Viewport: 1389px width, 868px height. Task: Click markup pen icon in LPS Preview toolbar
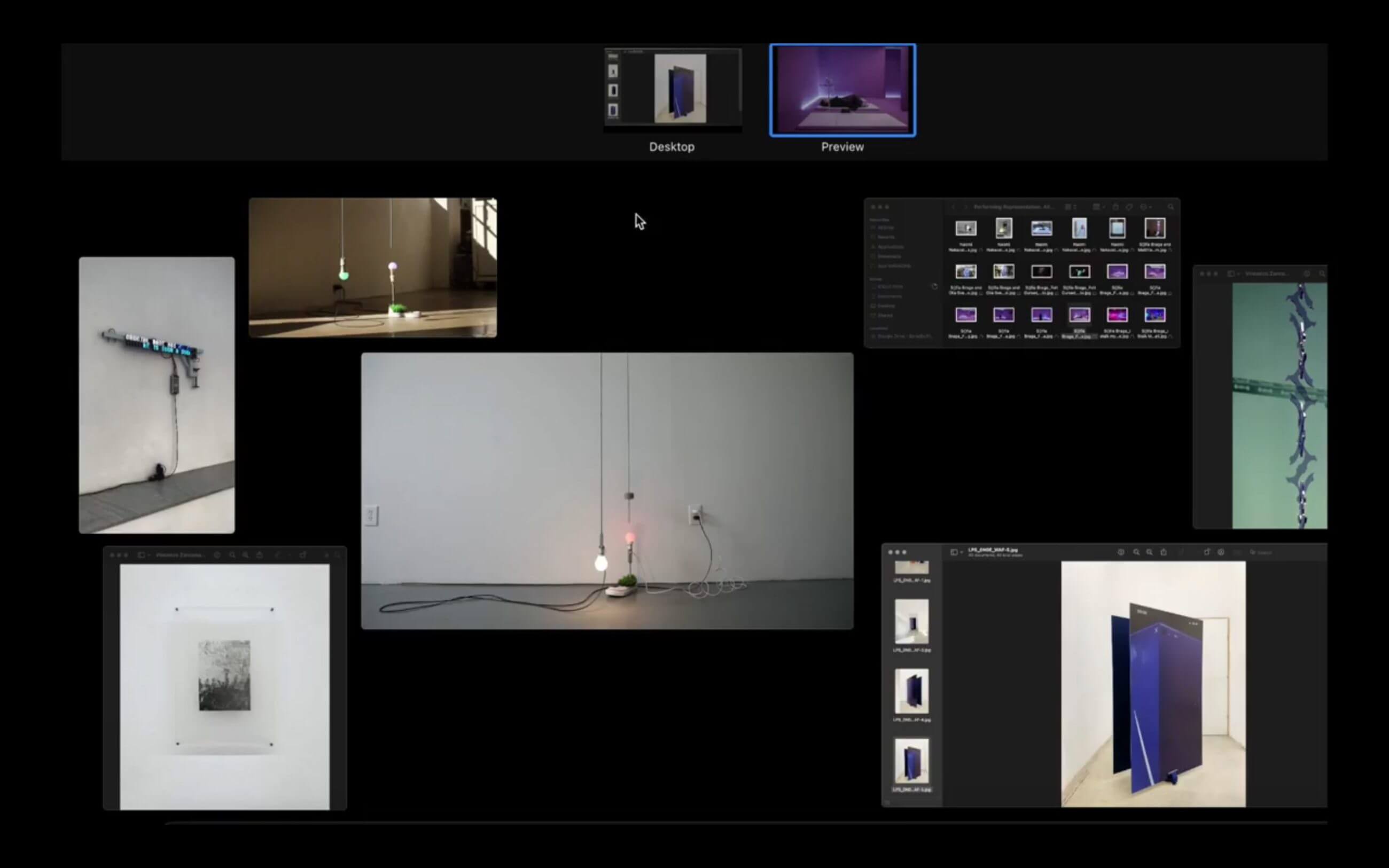pos(1221,552)
